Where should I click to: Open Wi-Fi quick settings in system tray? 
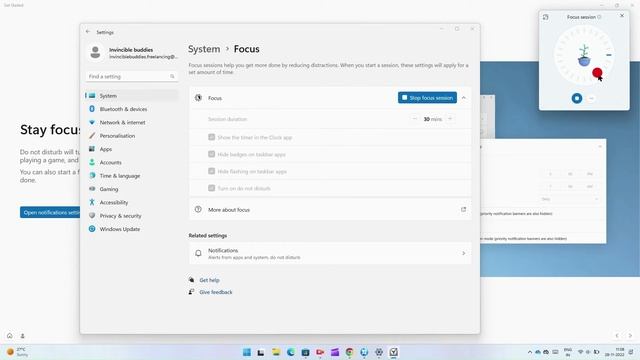(x=580, y=352)
